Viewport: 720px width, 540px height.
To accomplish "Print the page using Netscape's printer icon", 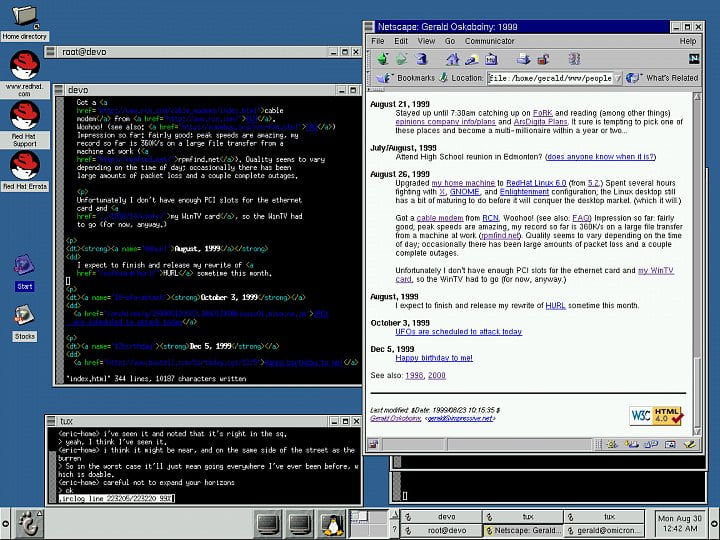I will coord(523,59).
